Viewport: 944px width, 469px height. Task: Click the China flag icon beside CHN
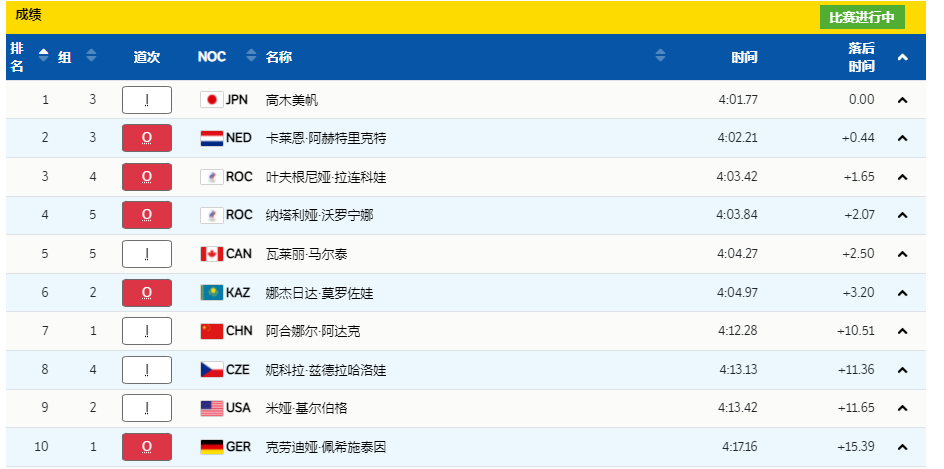click(211, 331)
